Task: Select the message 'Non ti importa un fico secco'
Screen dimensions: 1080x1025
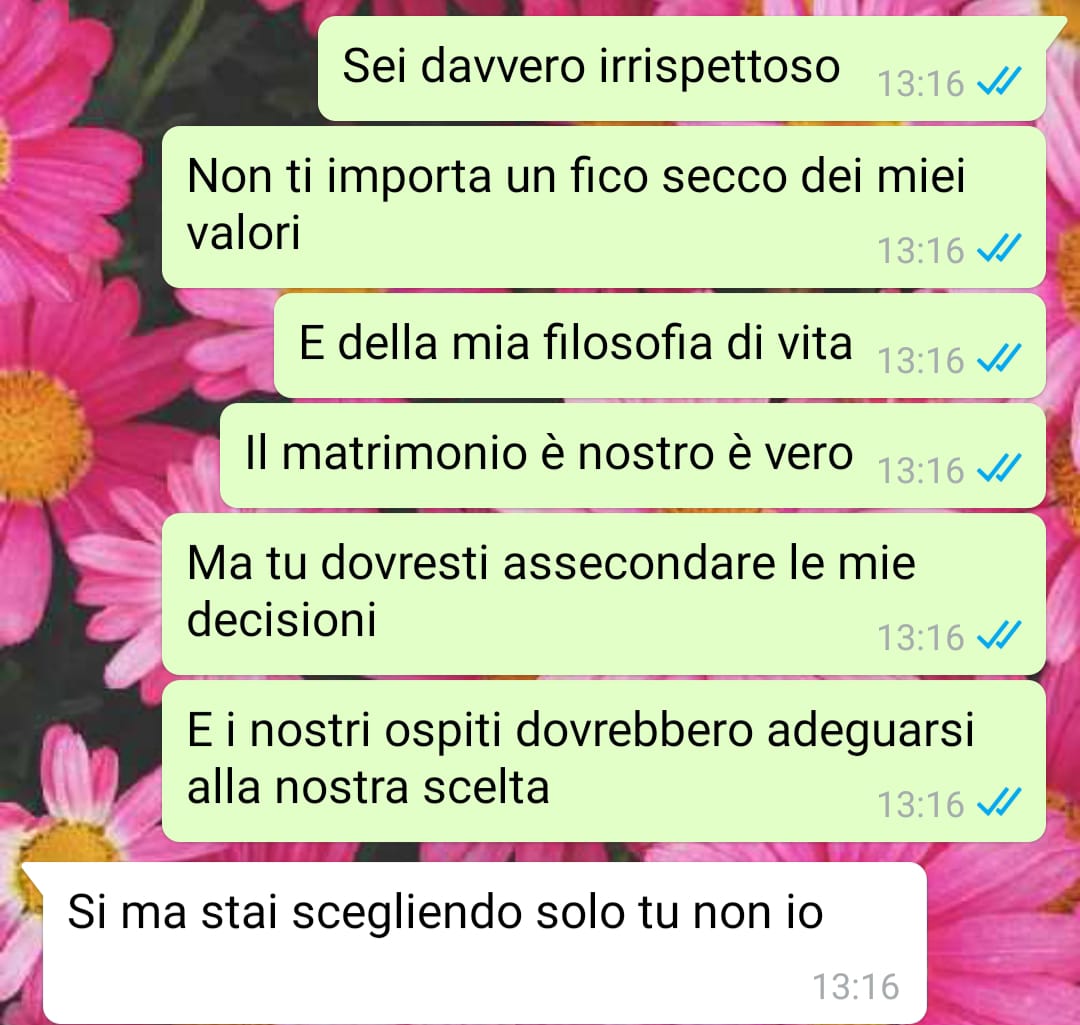Action: tap(603, 207)
